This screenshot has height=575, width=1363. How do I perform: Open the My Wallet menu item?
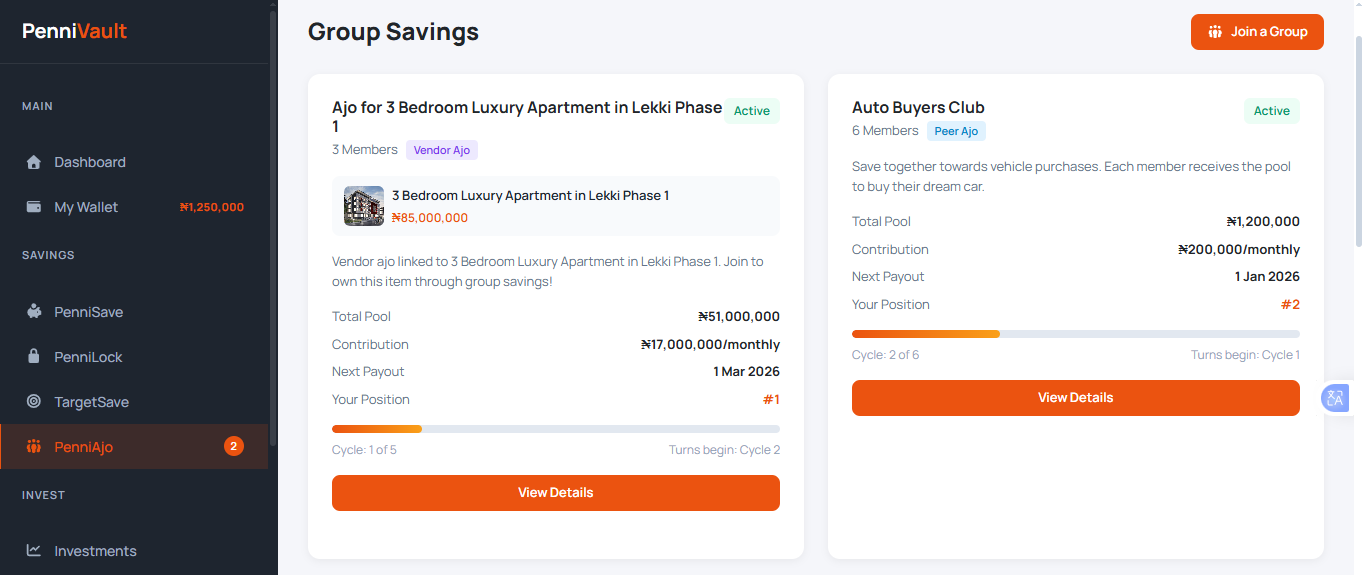pyautogui.click(x=86, y=207)
